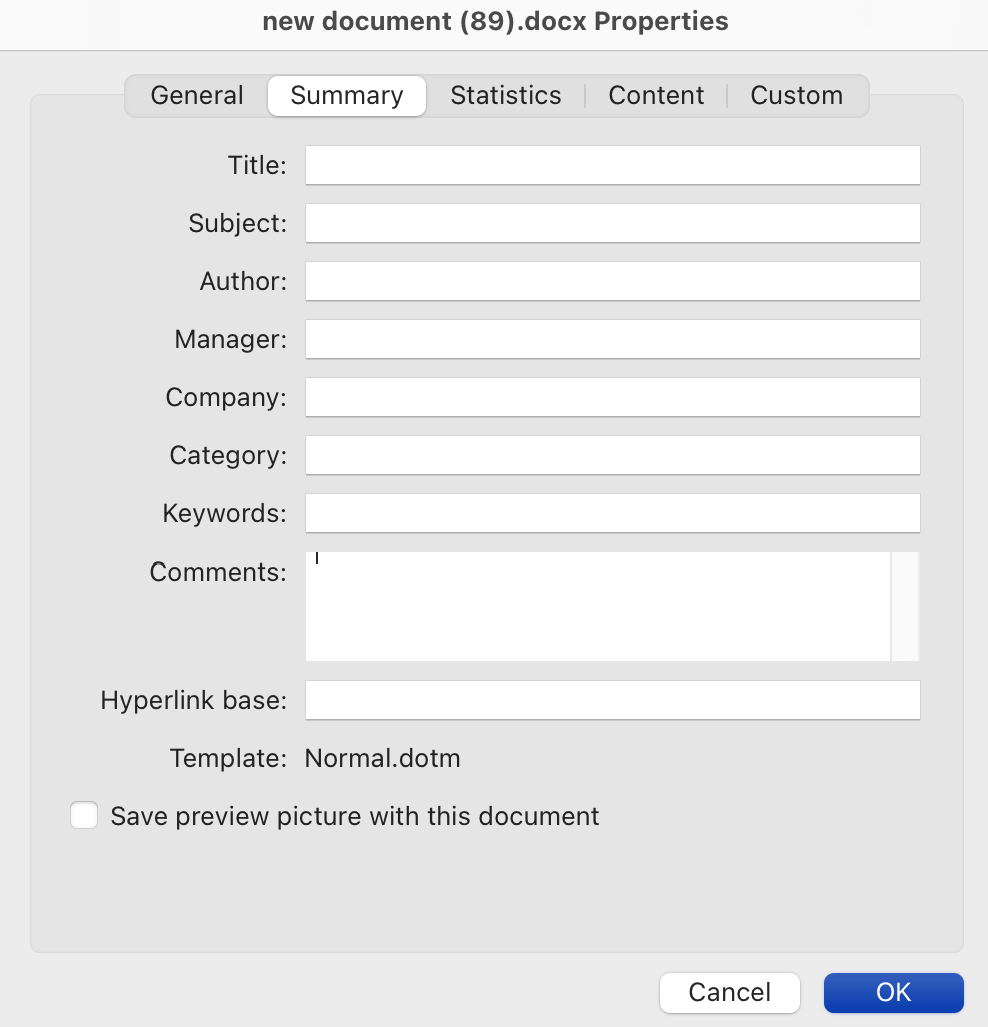Open the Custom tab
The height and width of the screenshot is (1027, 988).
796,96
